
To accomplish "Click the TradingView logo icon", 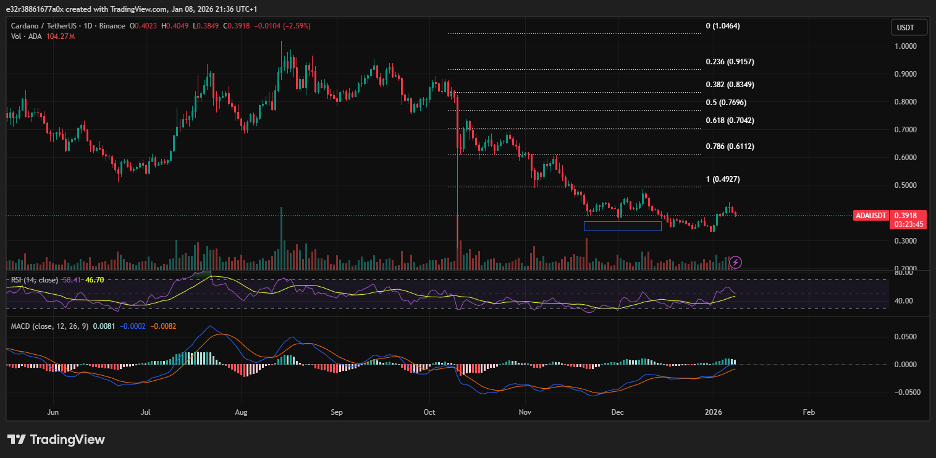I will 17,439.
